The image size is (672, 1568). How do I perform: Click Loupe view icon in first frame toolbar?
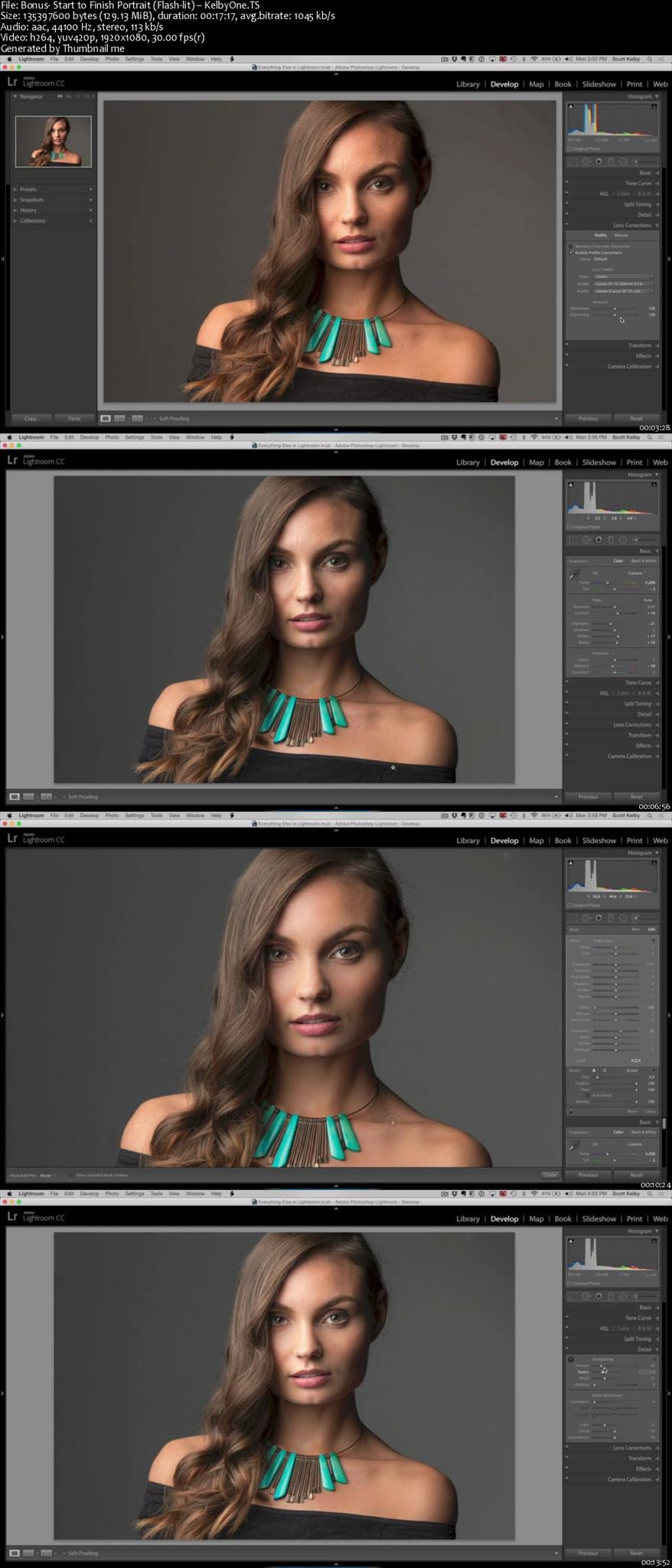(x=106, y=419)
